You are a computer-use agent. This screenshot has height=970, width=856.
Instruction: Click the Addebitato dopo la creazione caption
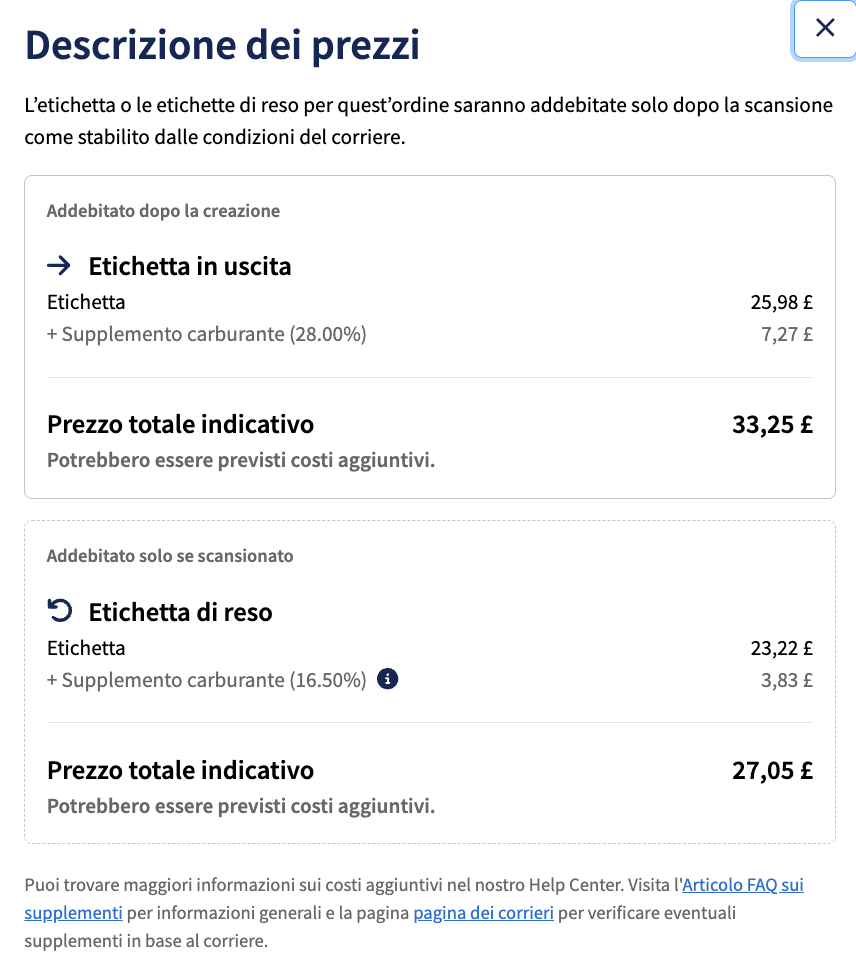click(163, 211)
